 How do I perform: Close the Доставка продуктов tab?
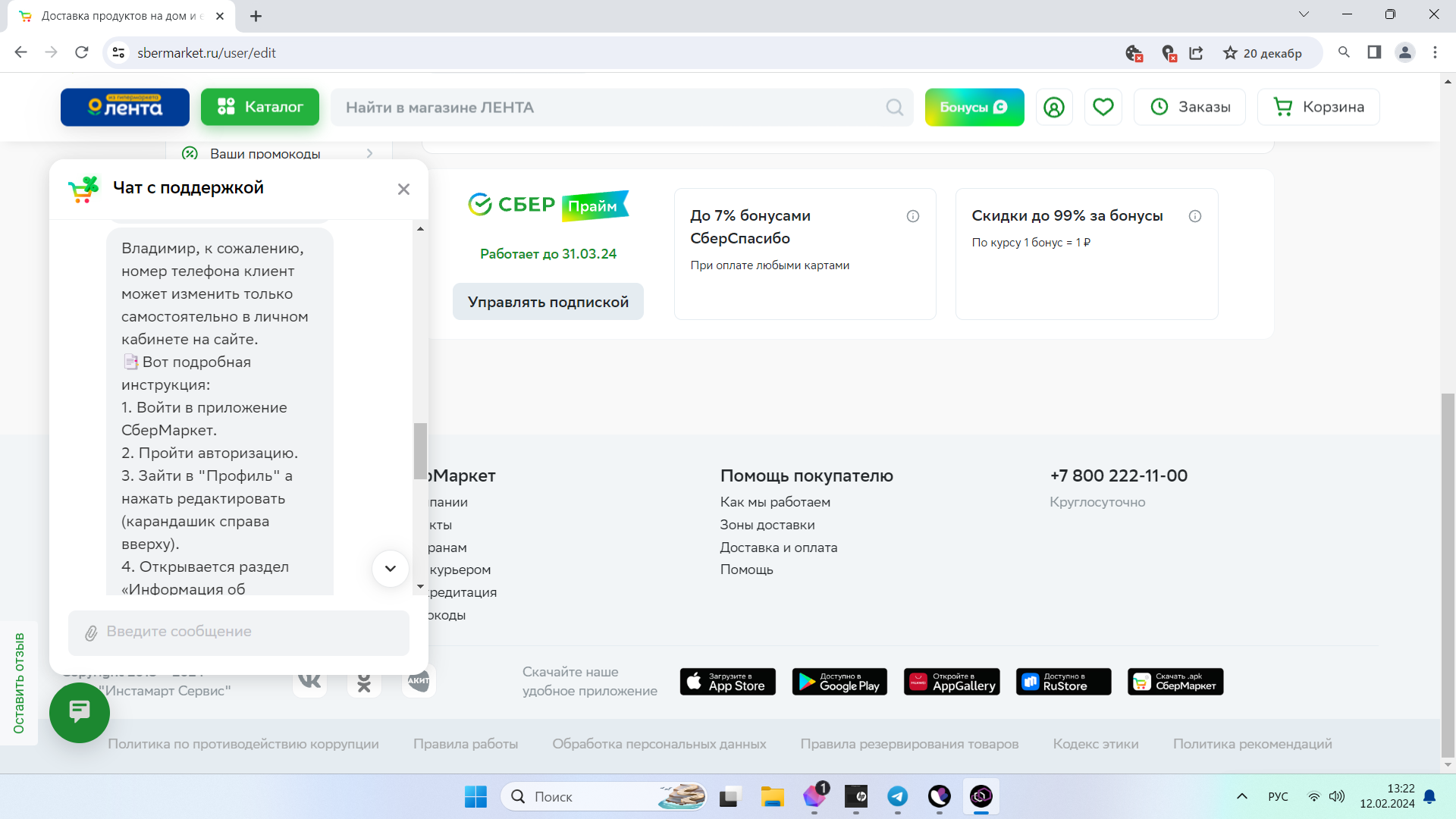tap(220, 16)
